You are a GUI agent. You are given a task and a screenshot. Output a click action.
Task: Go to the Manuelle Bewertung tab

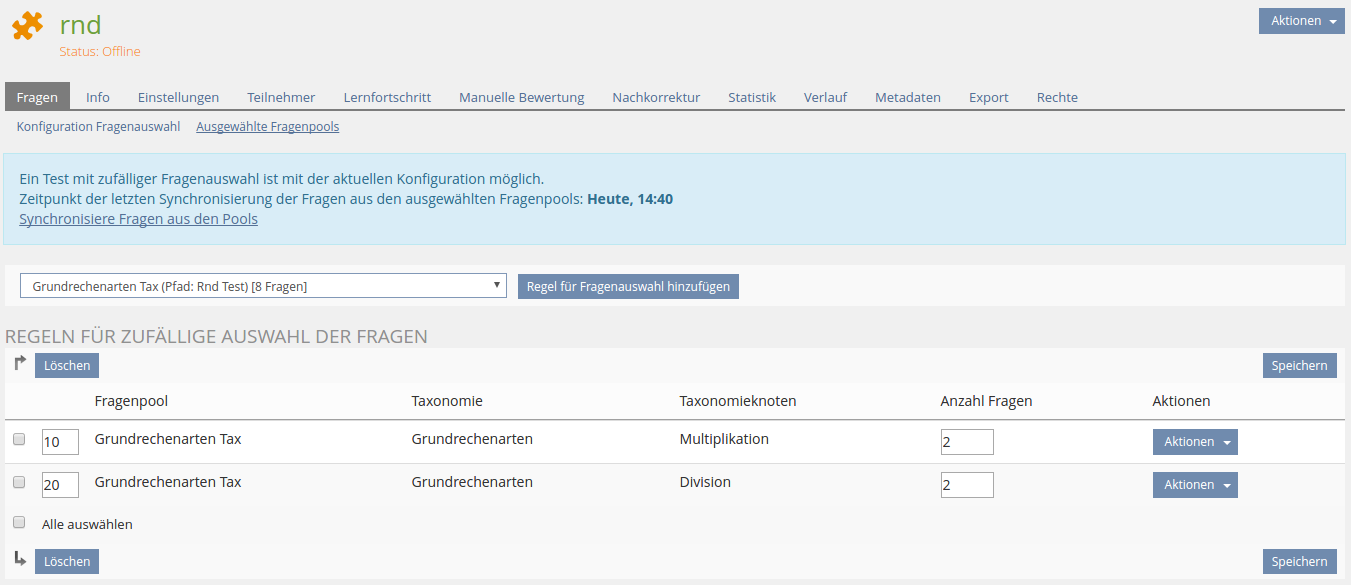tap(521, 97)
